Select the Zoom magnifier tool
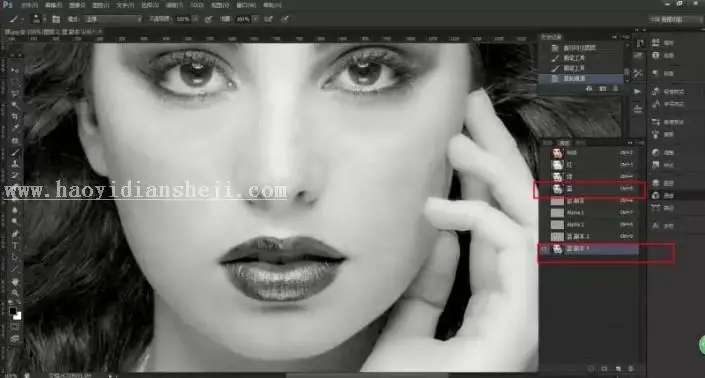This screenshot has height=378, width=705. (14, 293)
